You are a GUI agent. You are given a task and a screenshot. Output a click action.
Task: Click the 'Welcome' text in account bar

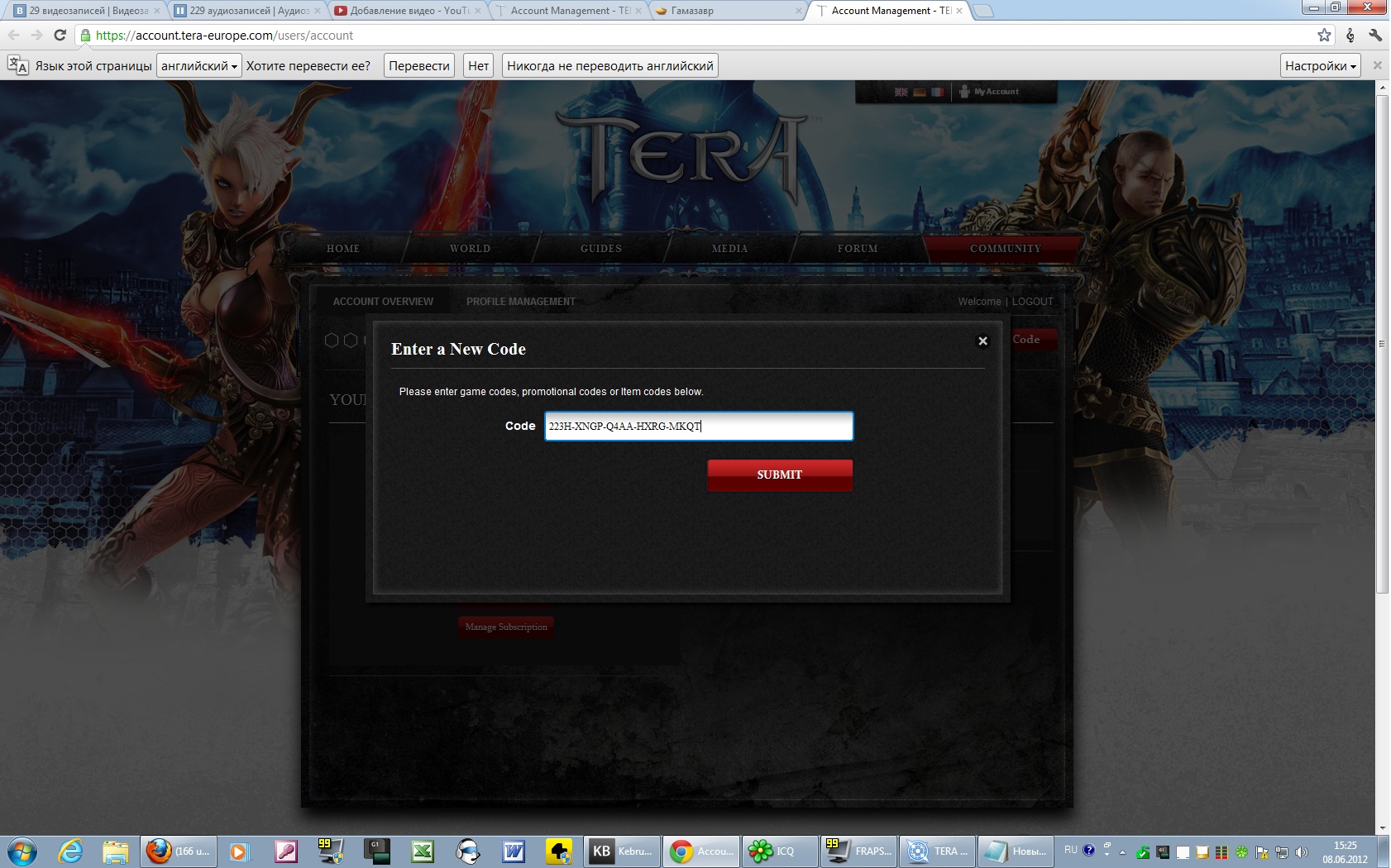(979, 302)
